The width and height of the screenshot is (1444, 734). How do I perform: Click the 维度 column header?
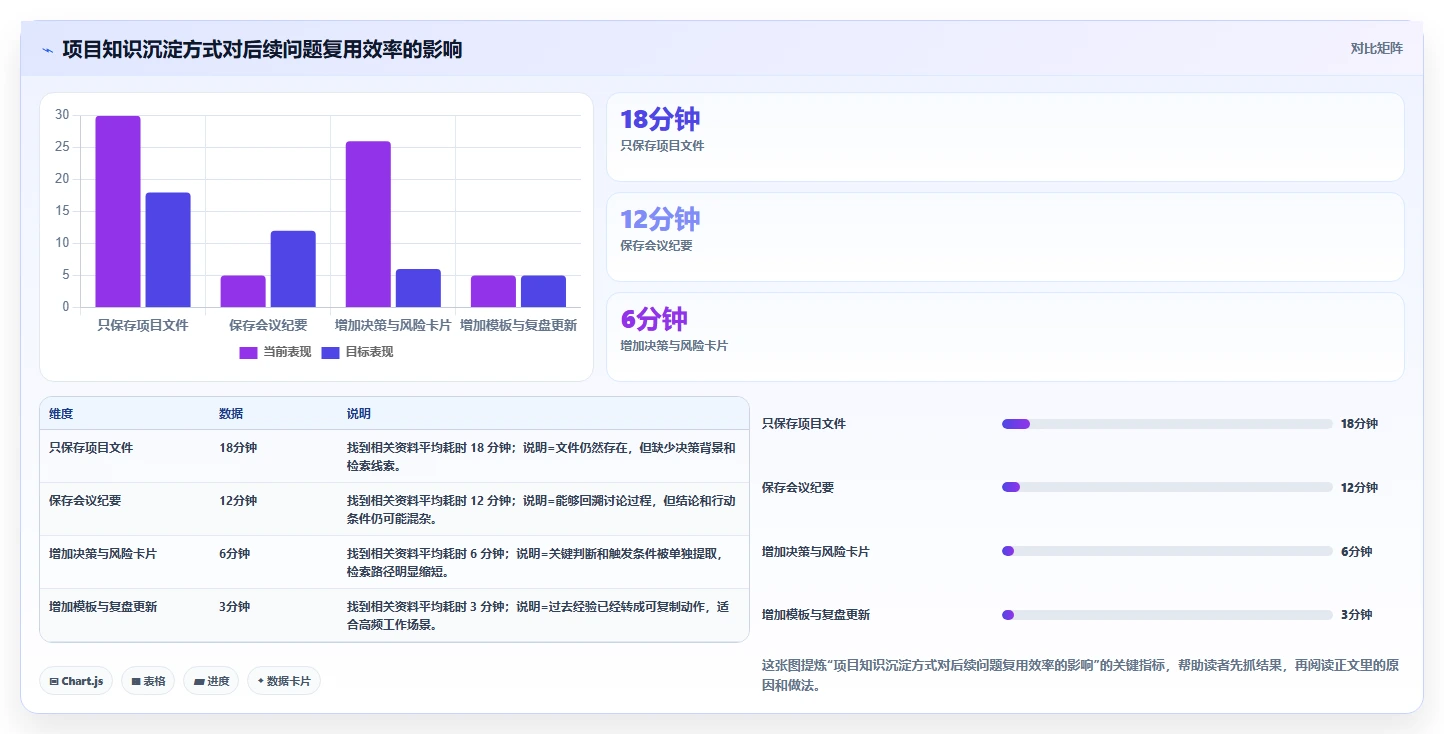coord(61,414)
